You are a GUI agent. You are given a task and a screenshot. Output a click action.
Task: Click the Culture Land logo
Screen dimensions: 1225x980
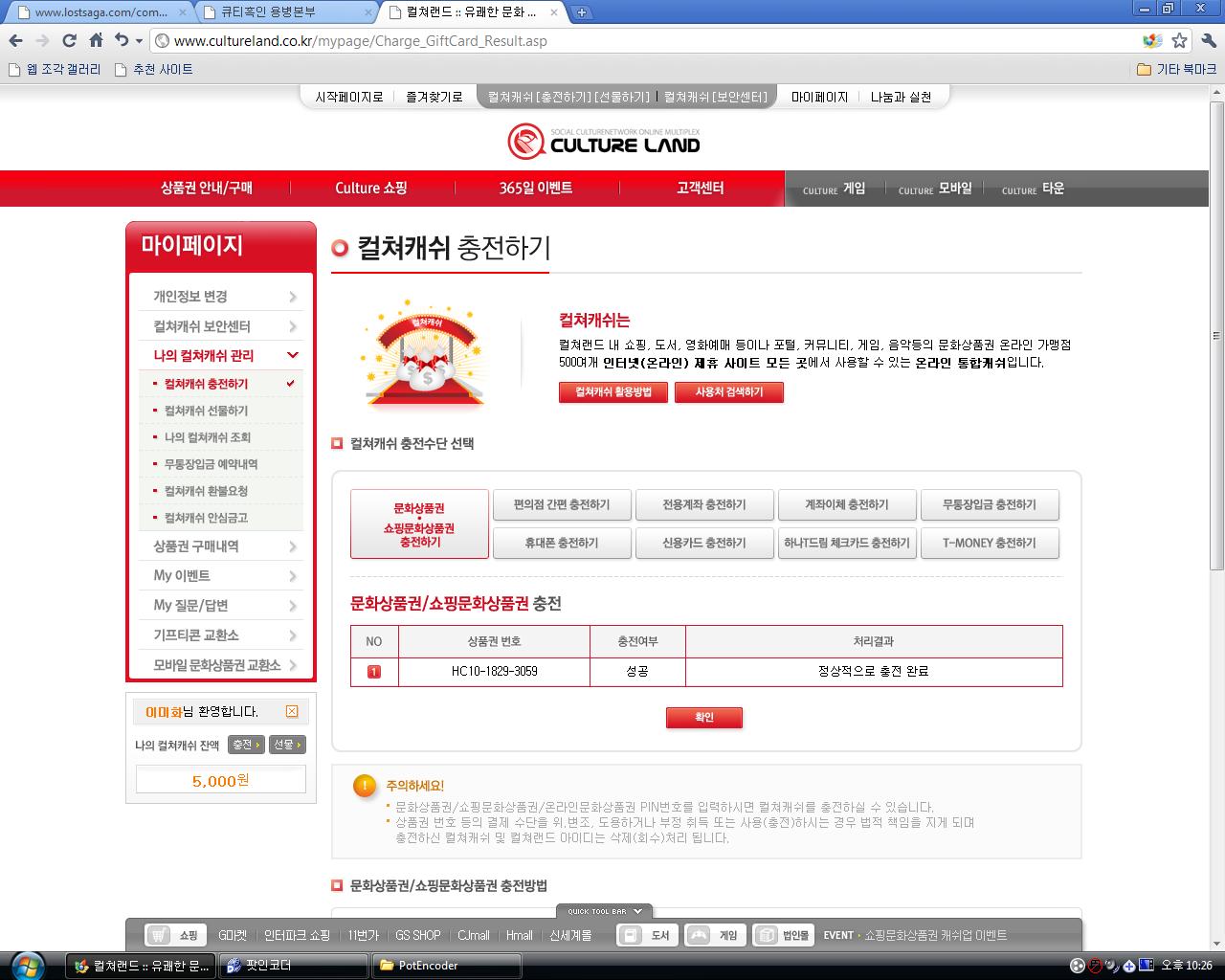point(604,141)
